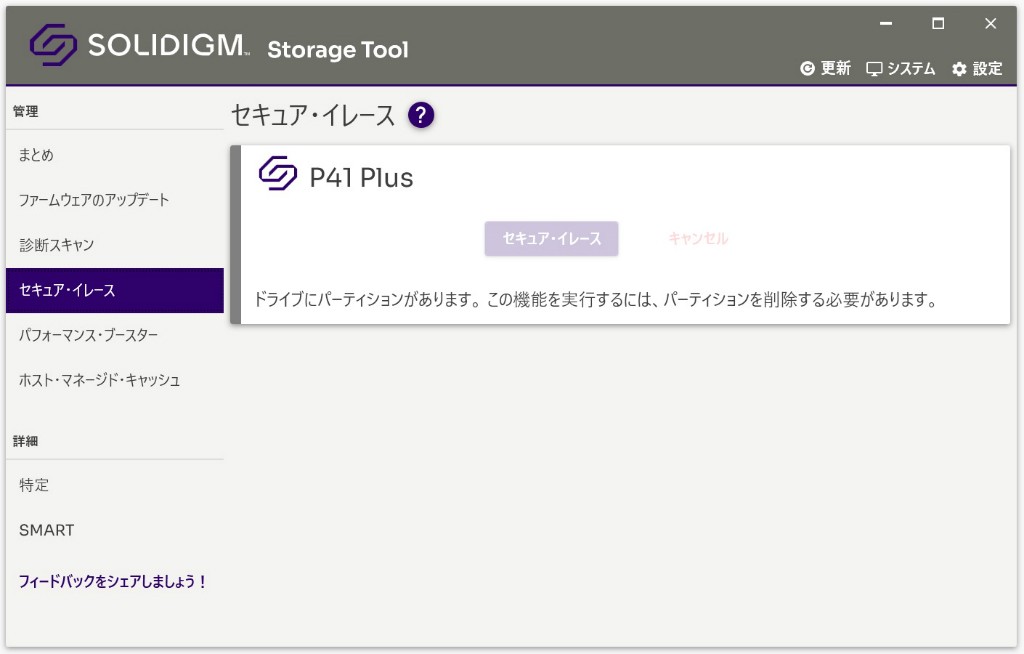Maximize the Storage Tool window
Viewport: 1024px width, 654px height.
tap(938, 24)
